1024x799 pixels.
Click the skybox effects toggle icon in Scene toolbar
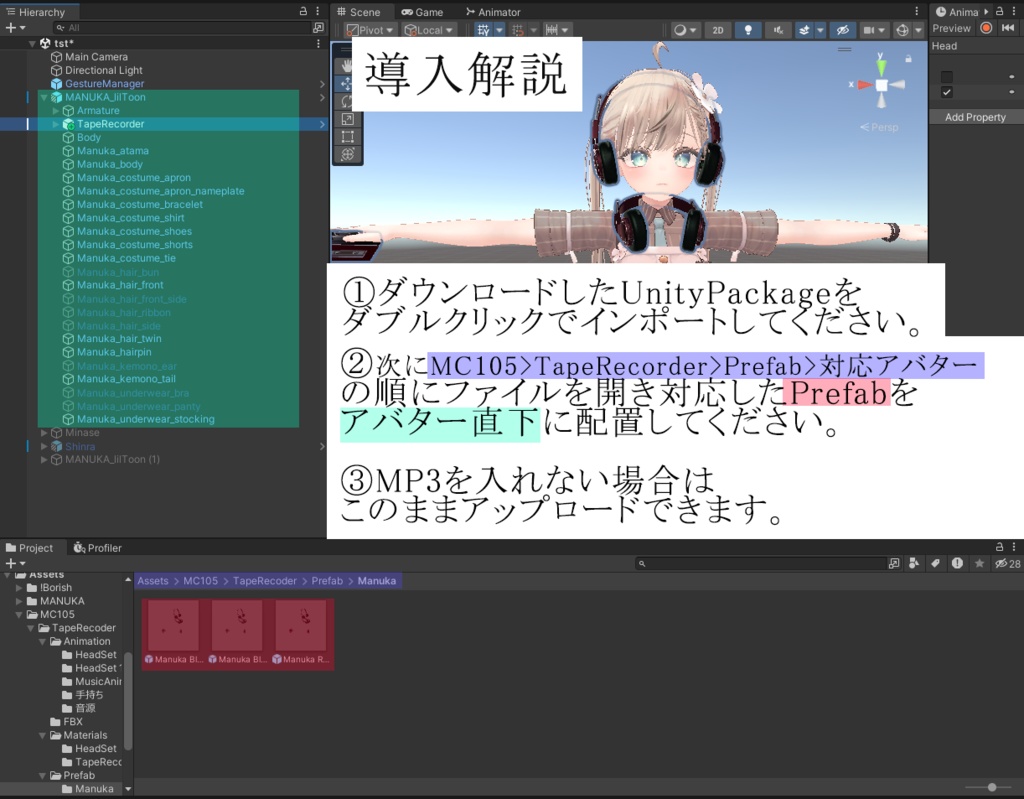coord(805,30)
